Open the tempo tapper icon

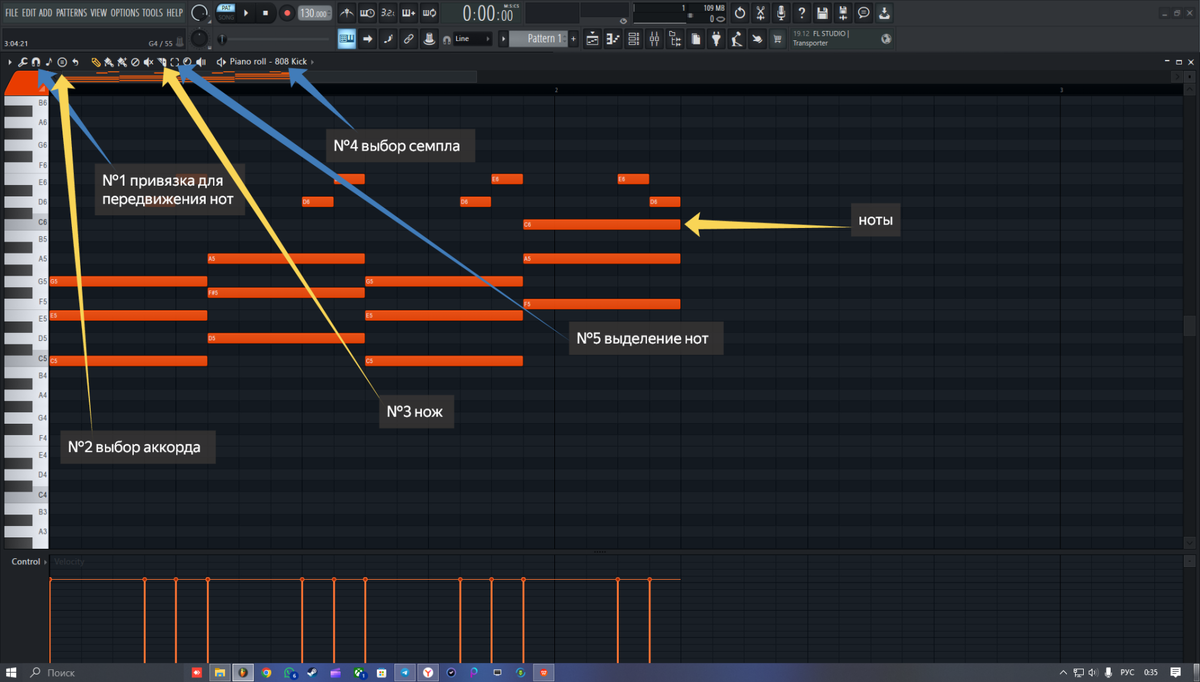point(736,38)
